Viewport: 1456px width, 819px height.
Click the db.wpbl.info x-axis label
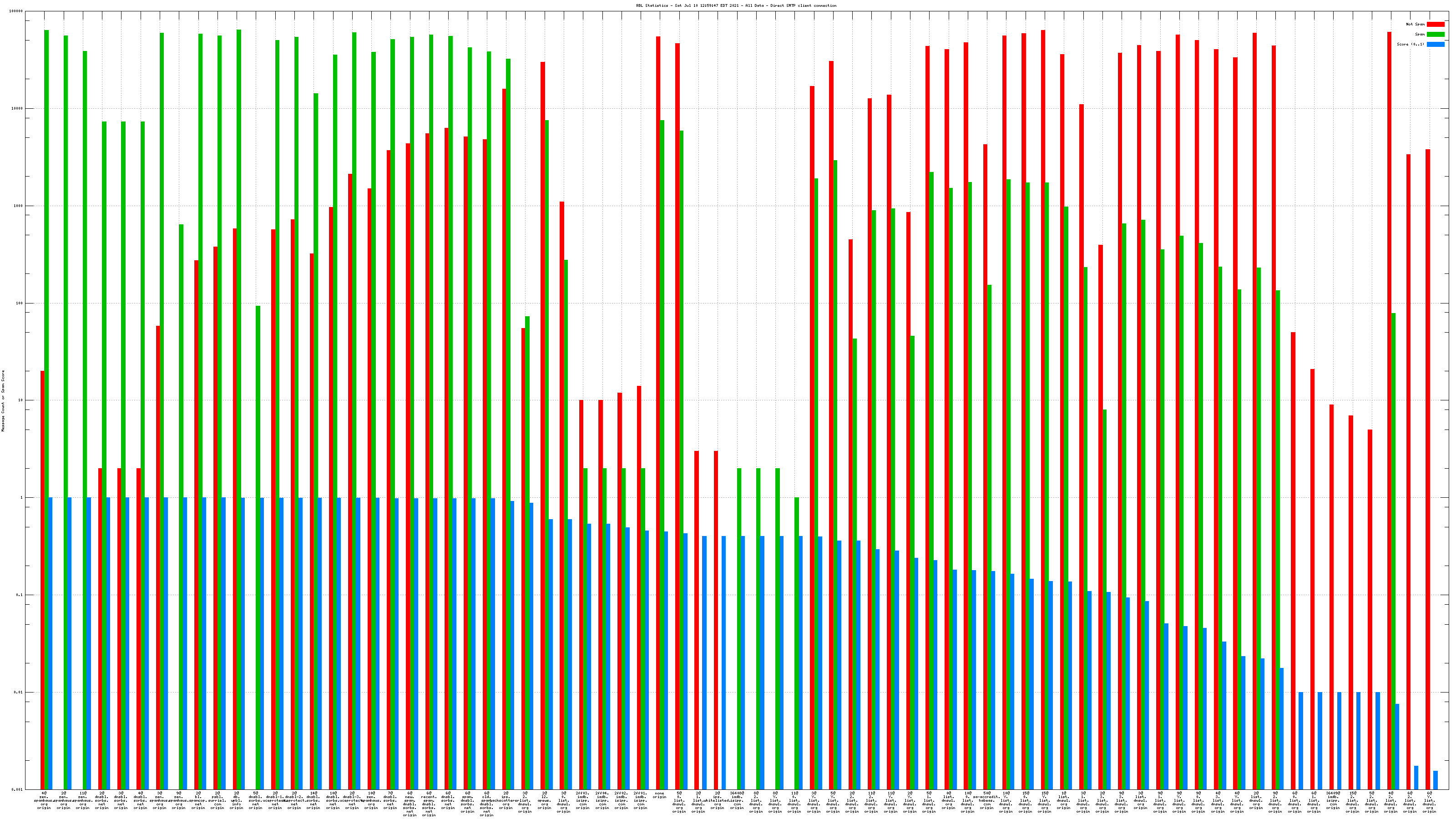[237, 800]
